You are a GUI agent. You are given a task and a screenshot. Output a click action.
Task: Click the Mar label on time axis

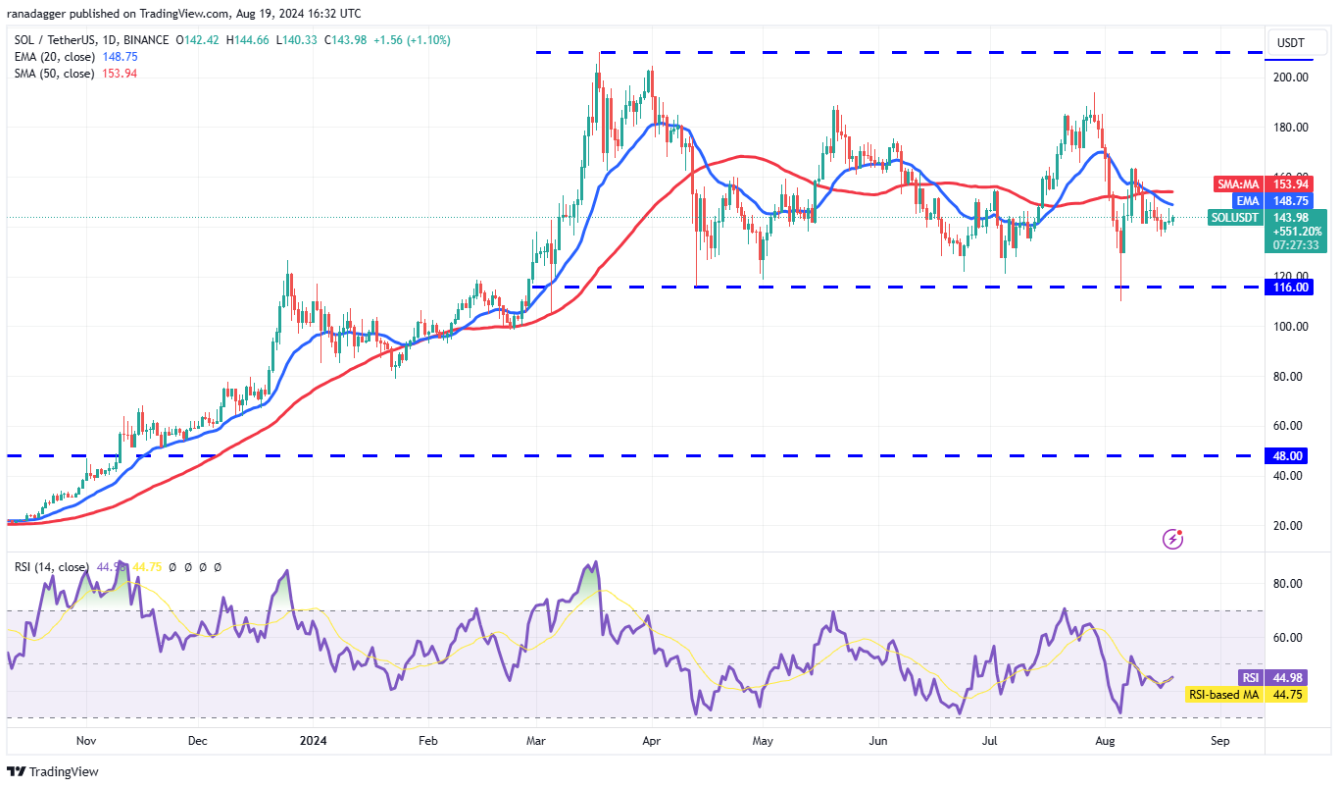point(537,741)
